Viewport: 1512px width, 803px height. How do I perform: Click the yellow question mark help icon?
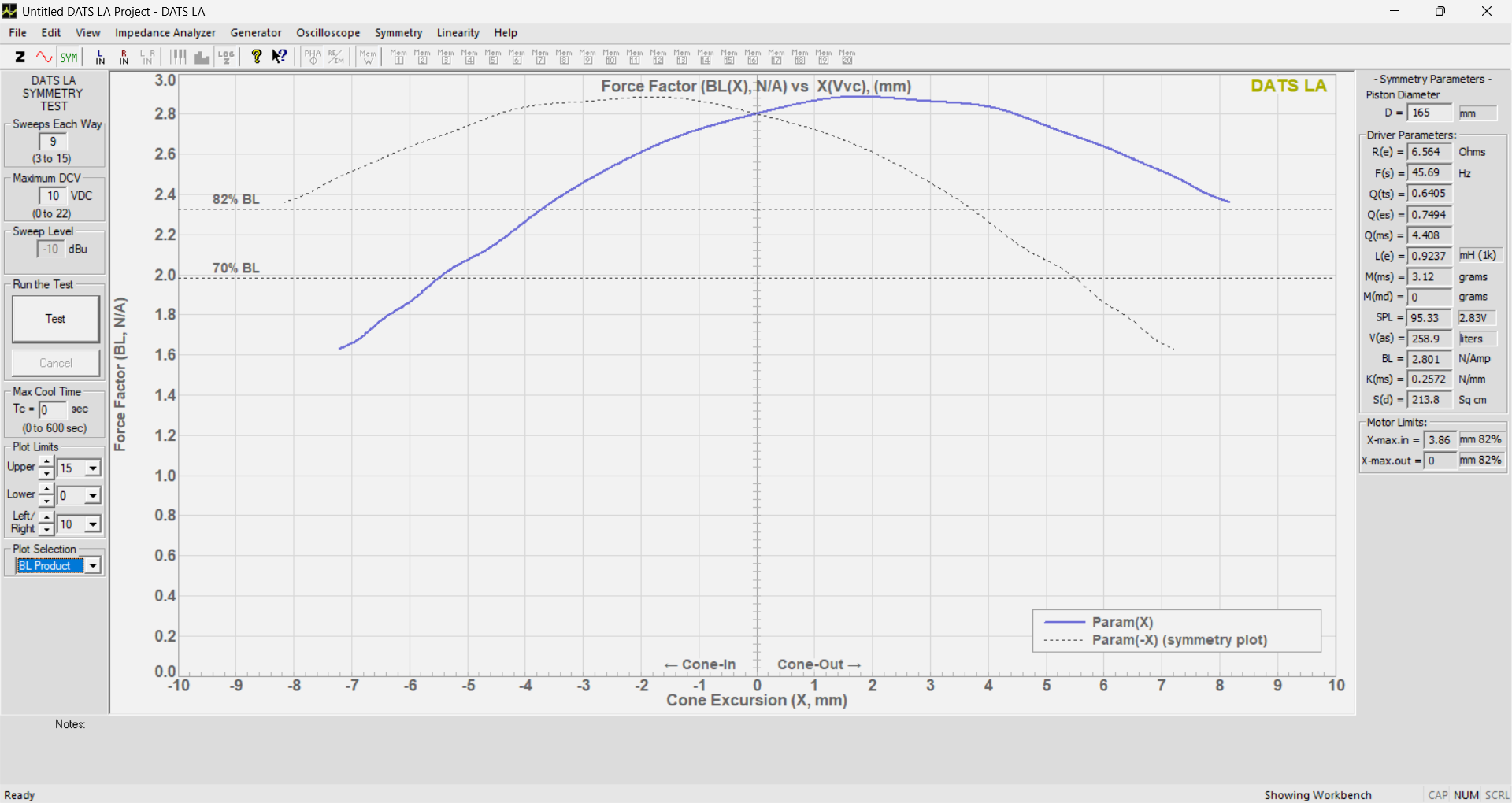coord(256,57)
